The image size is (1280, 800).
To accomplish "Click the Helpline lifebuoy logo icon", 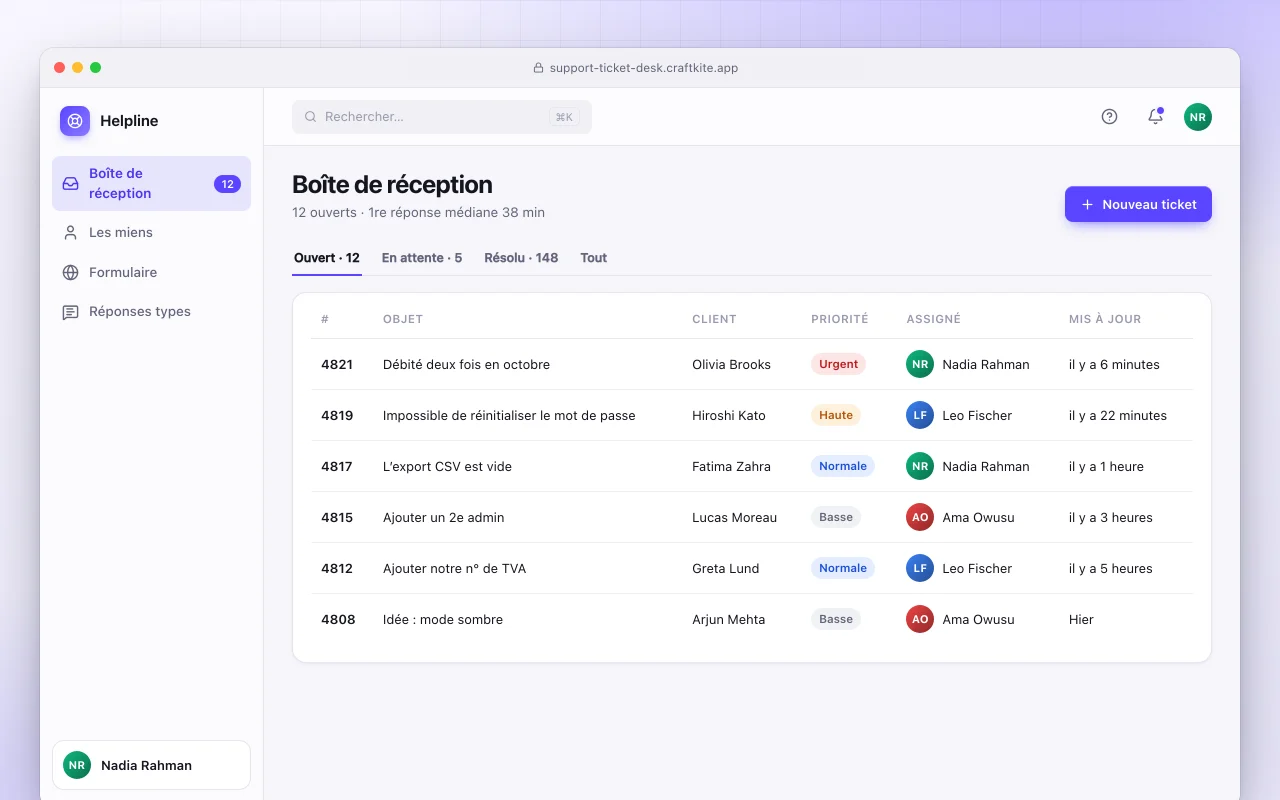I will [x=75, y=121].
